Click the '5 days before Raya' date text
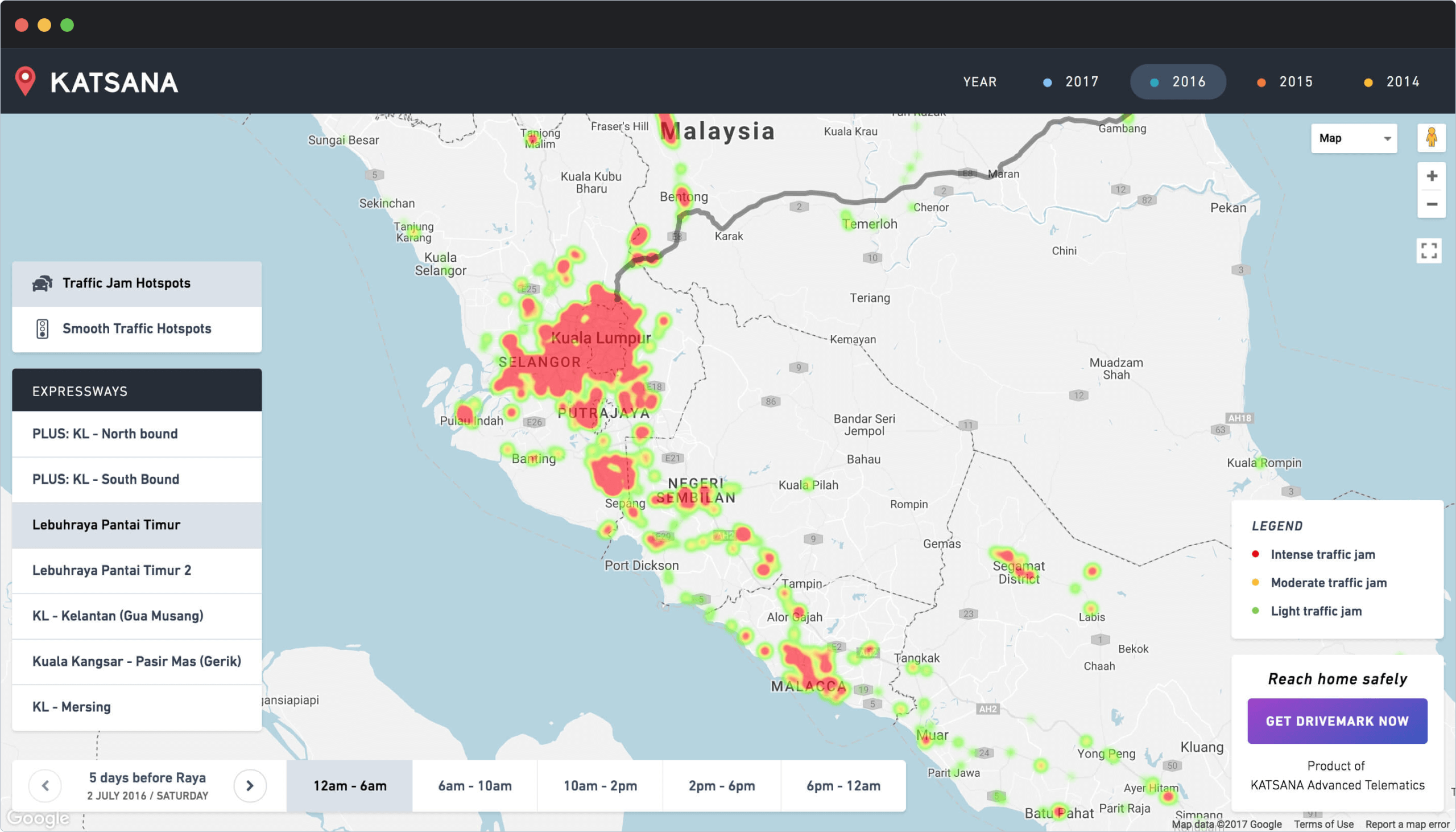The width and height of the screenshot is (1456, 832). click(147, 778)
